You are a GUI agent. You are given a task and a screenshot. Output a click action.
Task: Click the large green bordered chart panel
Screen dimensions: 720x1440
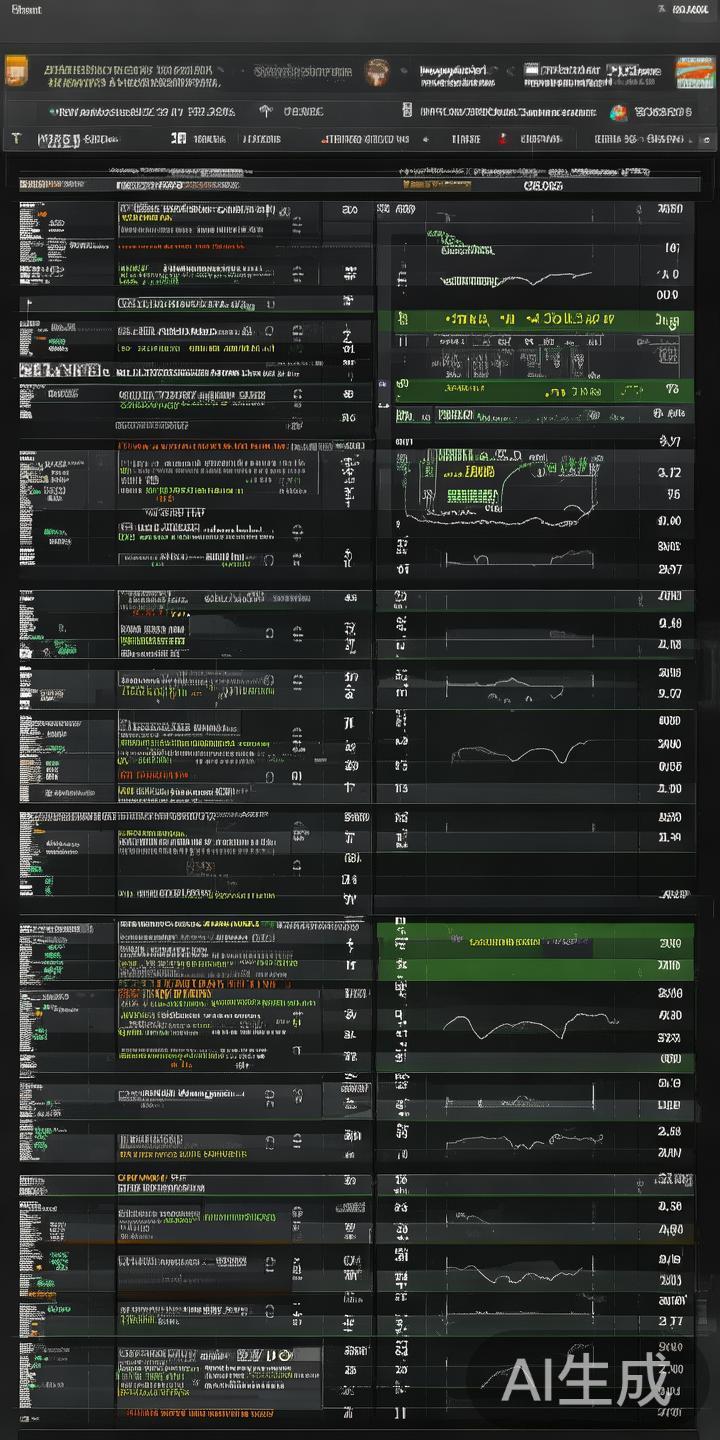pos(500,485)
